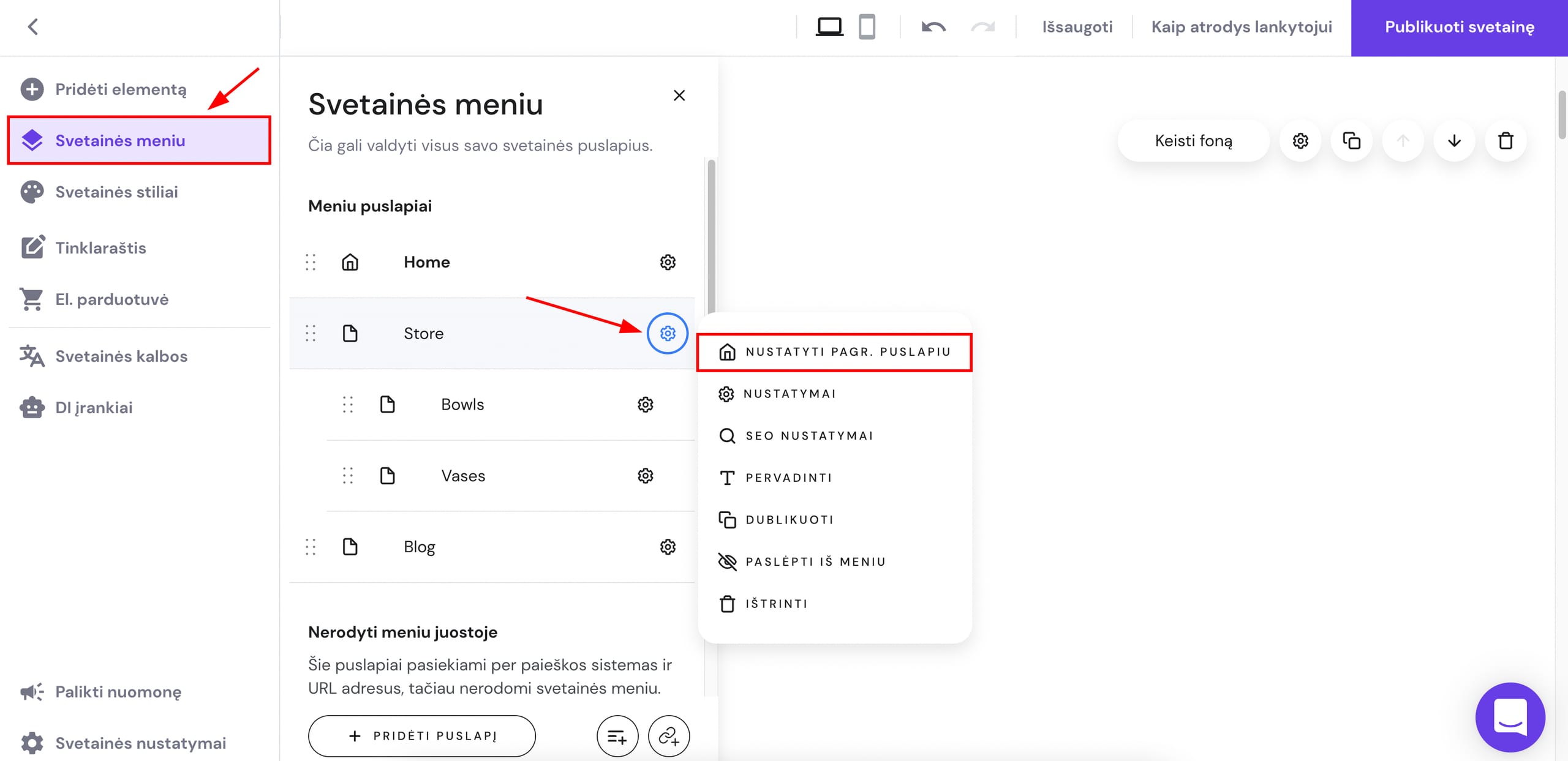Select the Bowls subpage
The width and height of the screenshot is (1568, 761).
[x=510, y=405]
